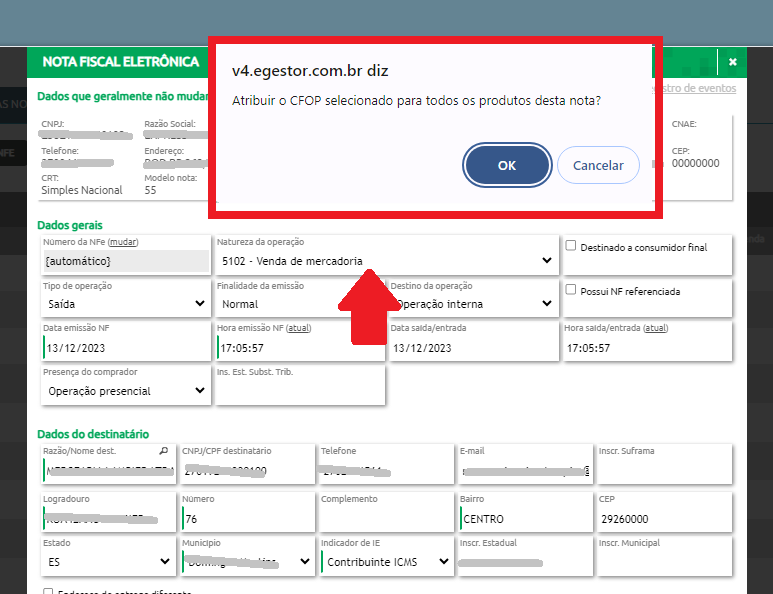Click the E-mail field

526,470
